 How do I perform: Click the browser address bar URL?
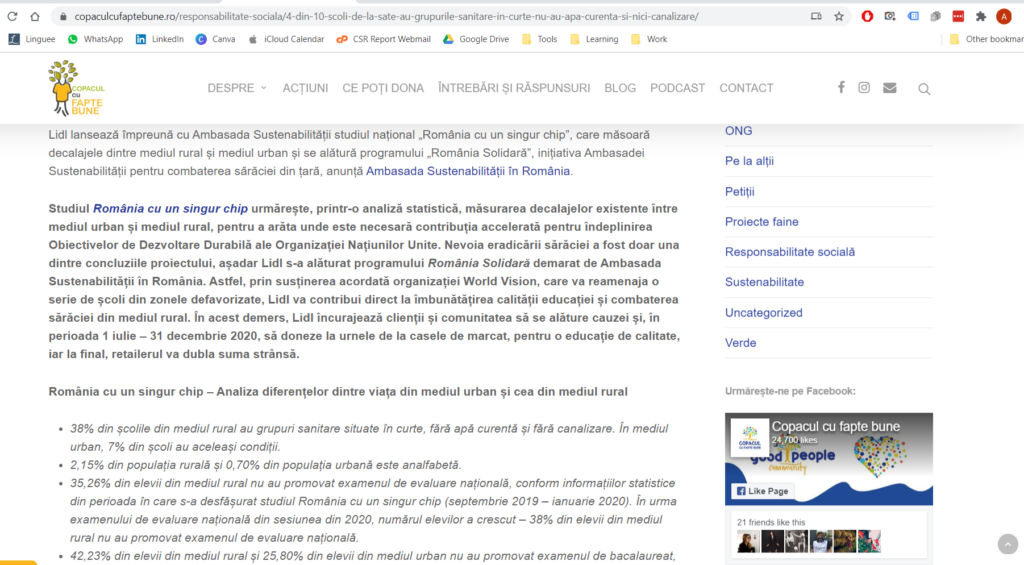pyautogui.click(x=386, y=16)
